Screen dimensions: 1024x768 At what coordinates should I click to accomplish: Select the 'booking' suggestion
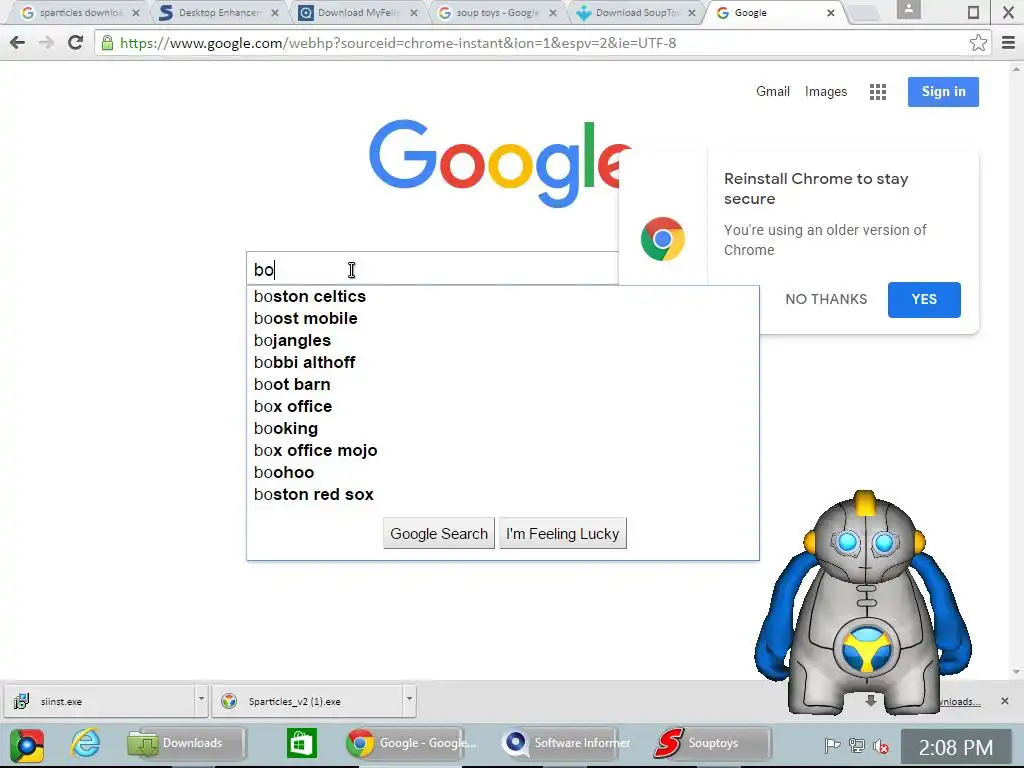(x=503, y=428)
